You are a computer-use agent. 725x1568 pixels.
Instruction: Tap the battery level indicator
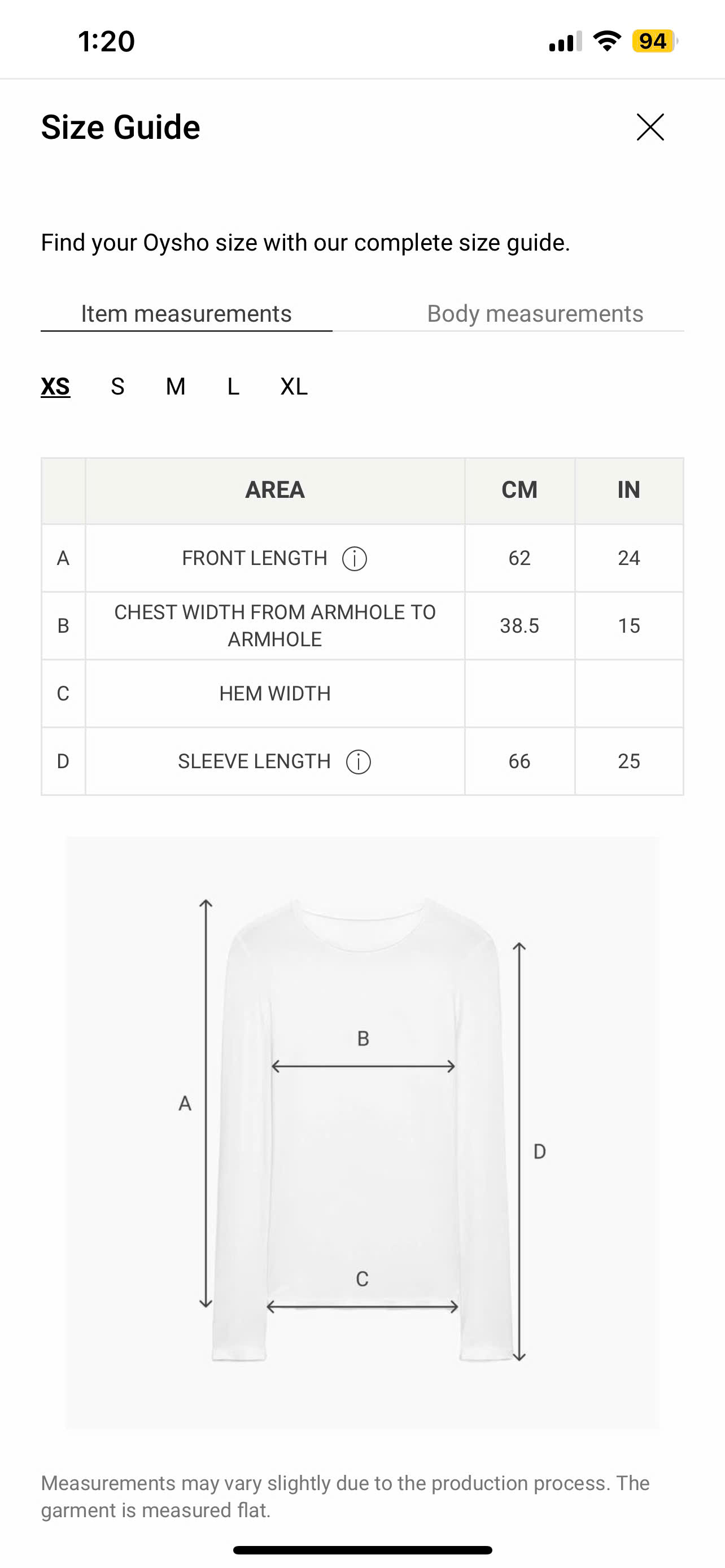click(x=654, y=41)
